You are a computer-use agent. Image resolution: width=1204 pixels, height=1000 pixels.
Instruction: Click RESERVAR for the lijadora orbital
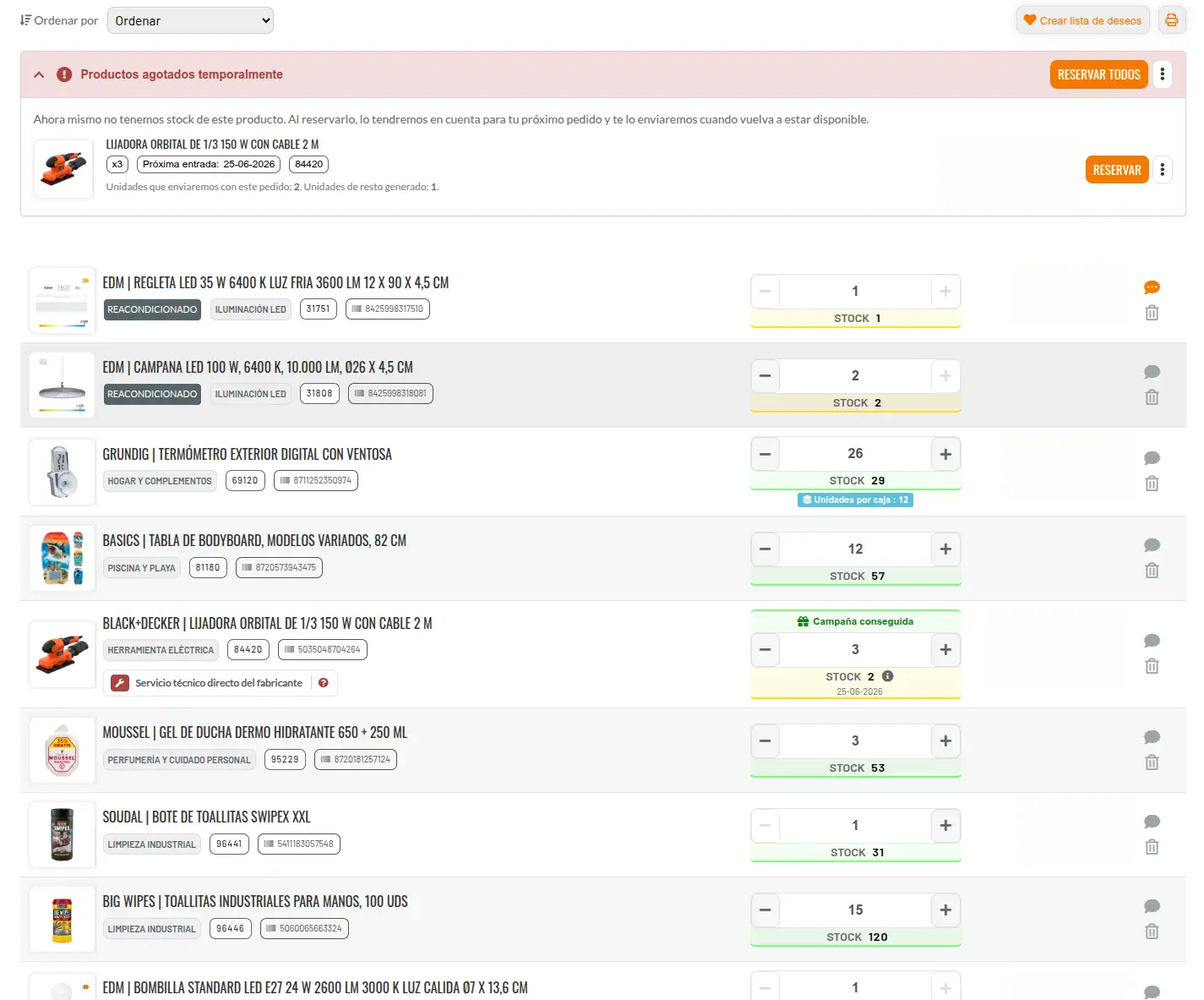(1117, 170)
